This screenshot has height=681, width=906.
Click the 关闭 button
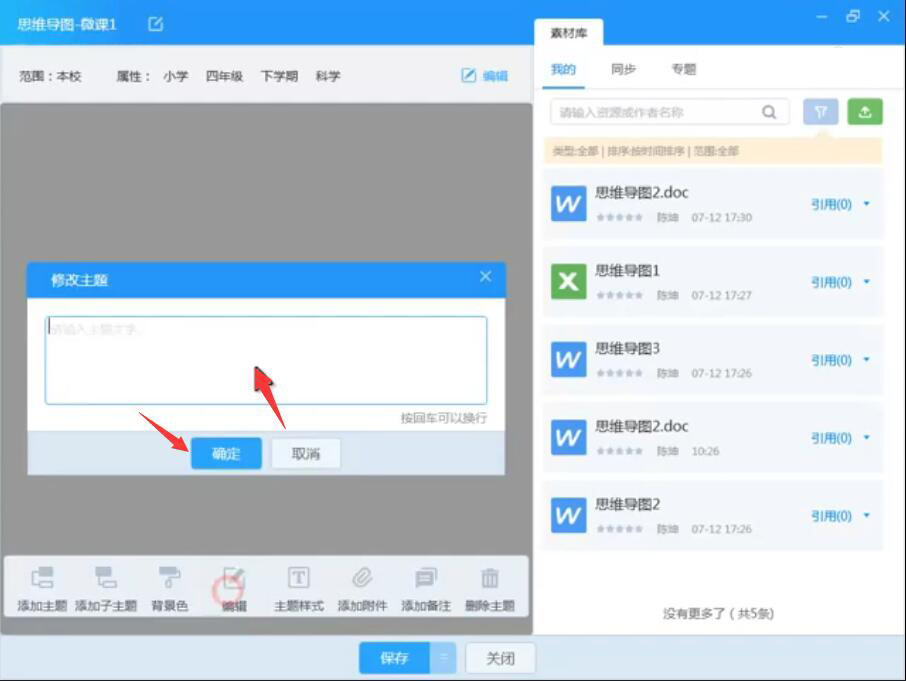[500, 658]
